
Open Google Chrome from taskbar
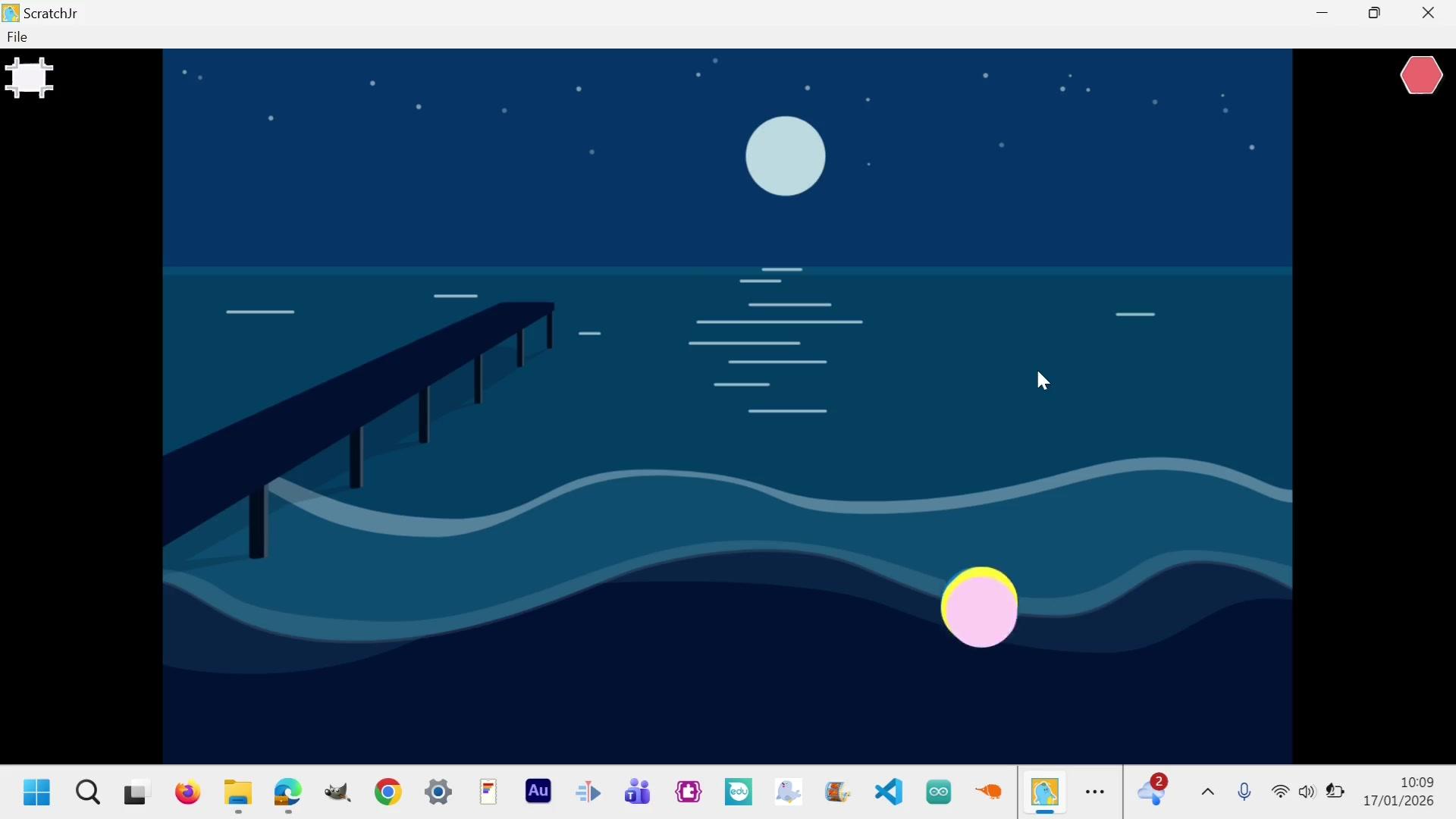(x=388, y=792)
